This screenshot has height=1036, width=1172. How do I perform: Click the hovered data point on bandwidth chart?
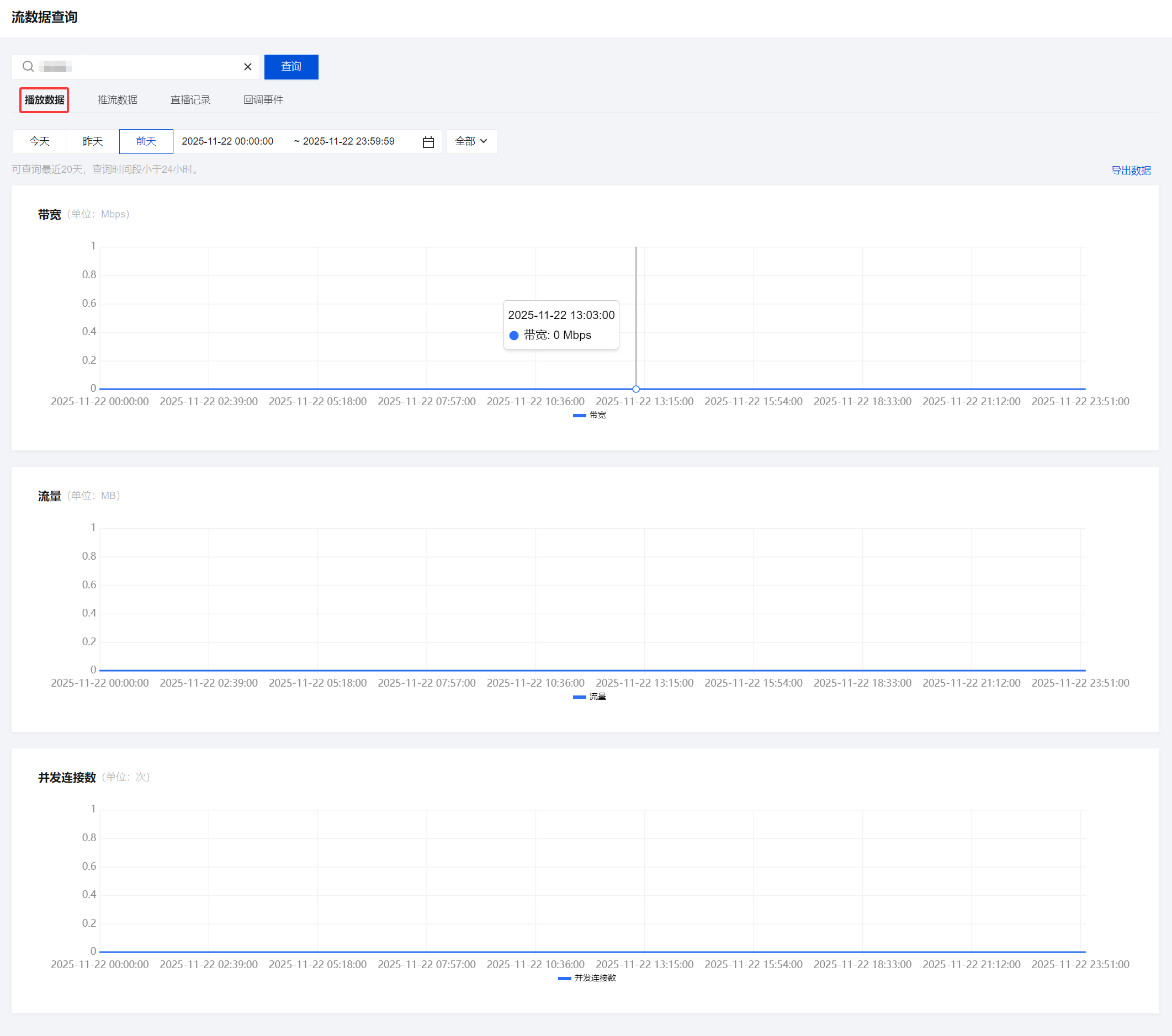(636, 389)
